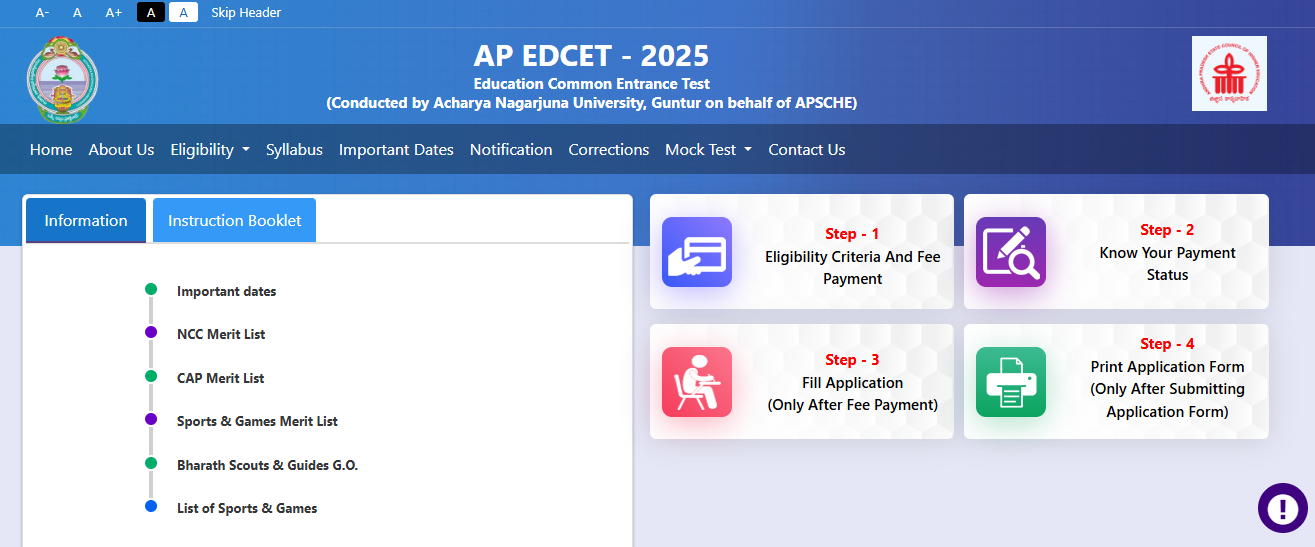Click the blue dot beside List of Sports & Games
The height and width of the screenshot is (547, 1315).
pyautogui.click(x=151, y=506)
